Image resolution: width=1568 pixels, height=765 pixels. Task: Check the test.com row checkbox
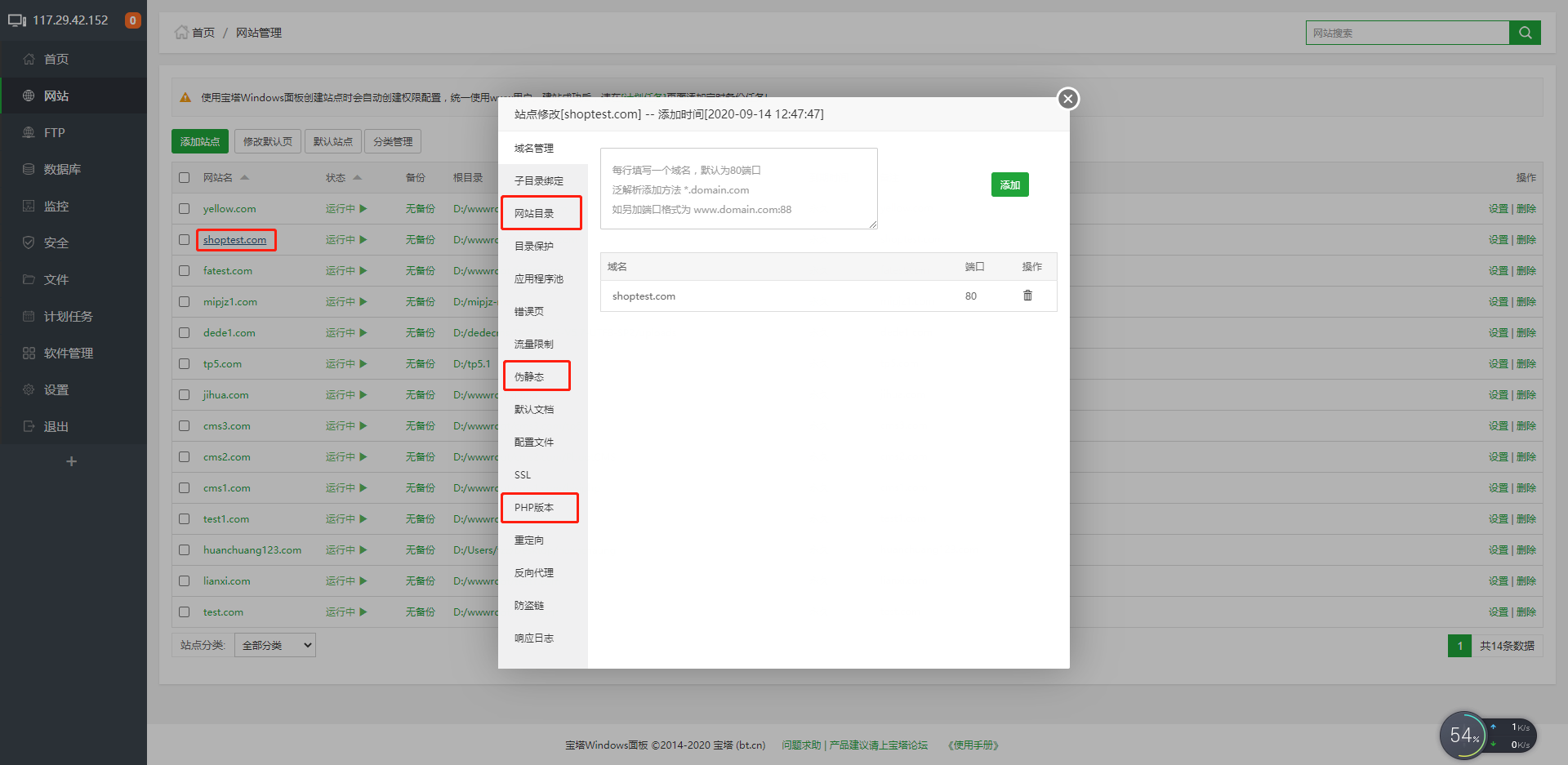[185, 612]
